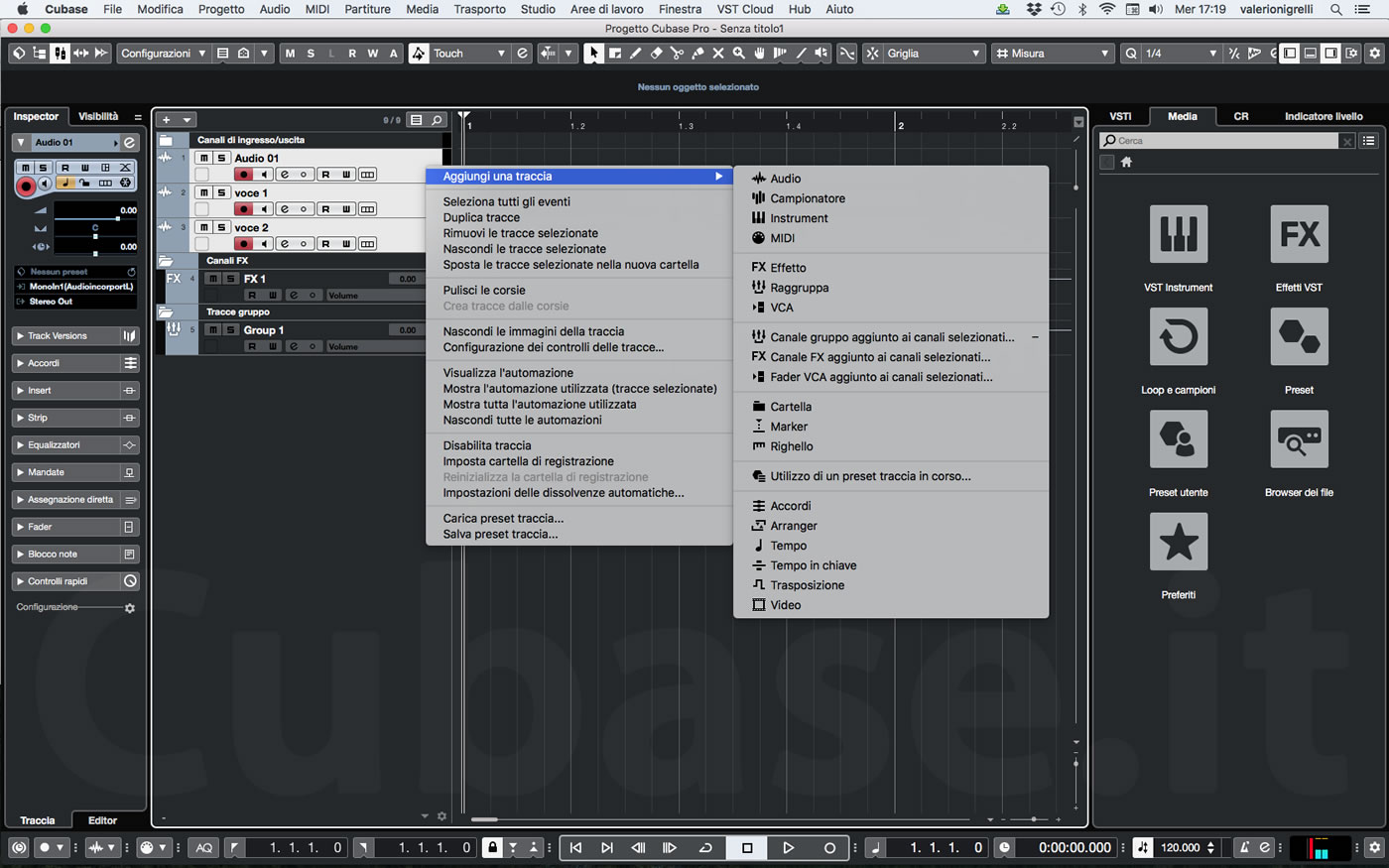
Task: Open the Progetto menu in menu bar
Action: click(221, 9)
